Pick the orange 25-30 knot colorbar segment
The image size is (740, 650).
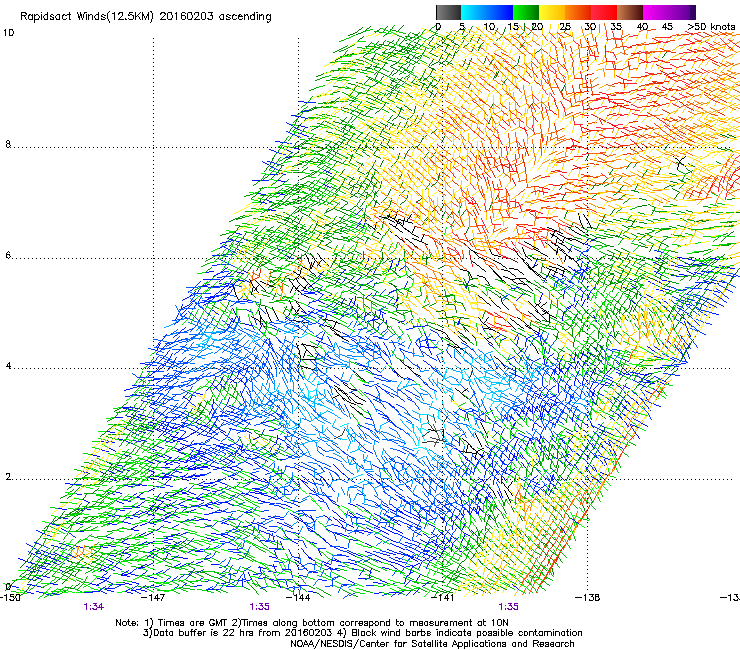[x=578, y=12]
